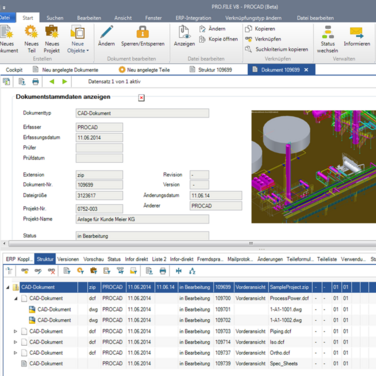This screenshot has width=376, height=376.
Task: Toggle Sperren/Entsperren lock
Action: (x=143, y=36)
